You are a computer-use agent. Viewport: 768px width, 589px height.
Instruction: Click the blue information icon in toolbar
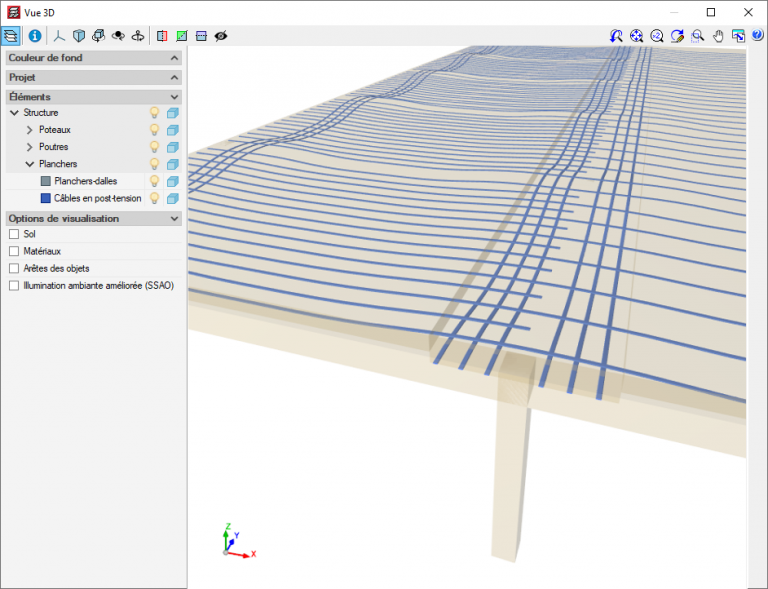tap(35, 36)
